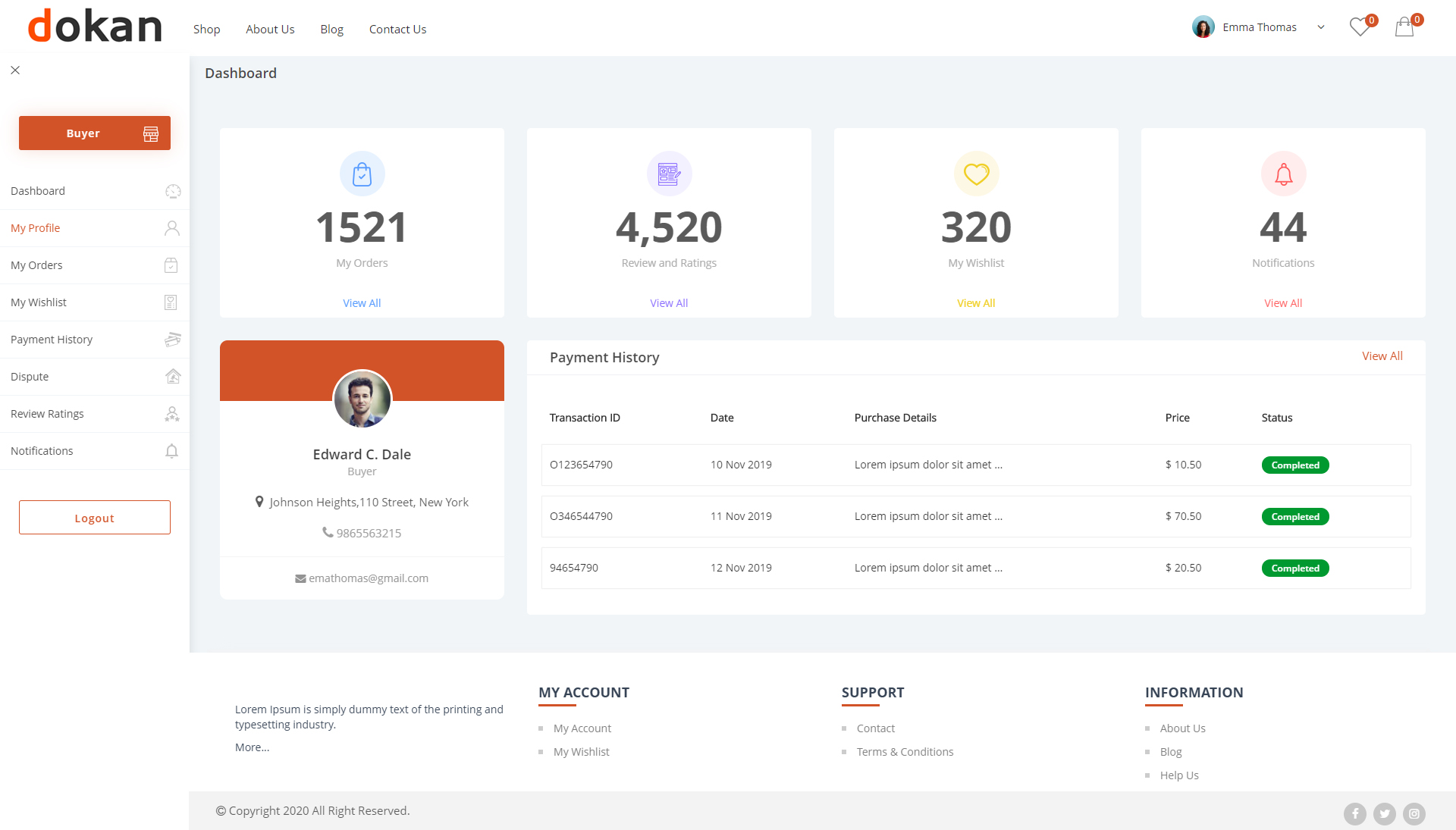The image size is (1456, 830).
Task: Click the yellow heart My Wishlist card icon
Action: click(x=976, y=174)
